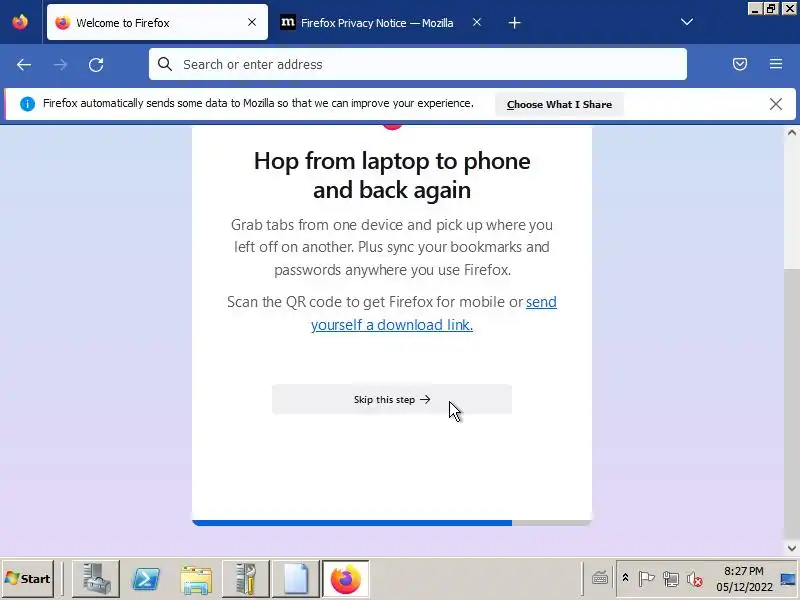Screen dimensions: 800x600
Task: Open the on-screen keyboard tray icon
Action: tap(600, 579)
